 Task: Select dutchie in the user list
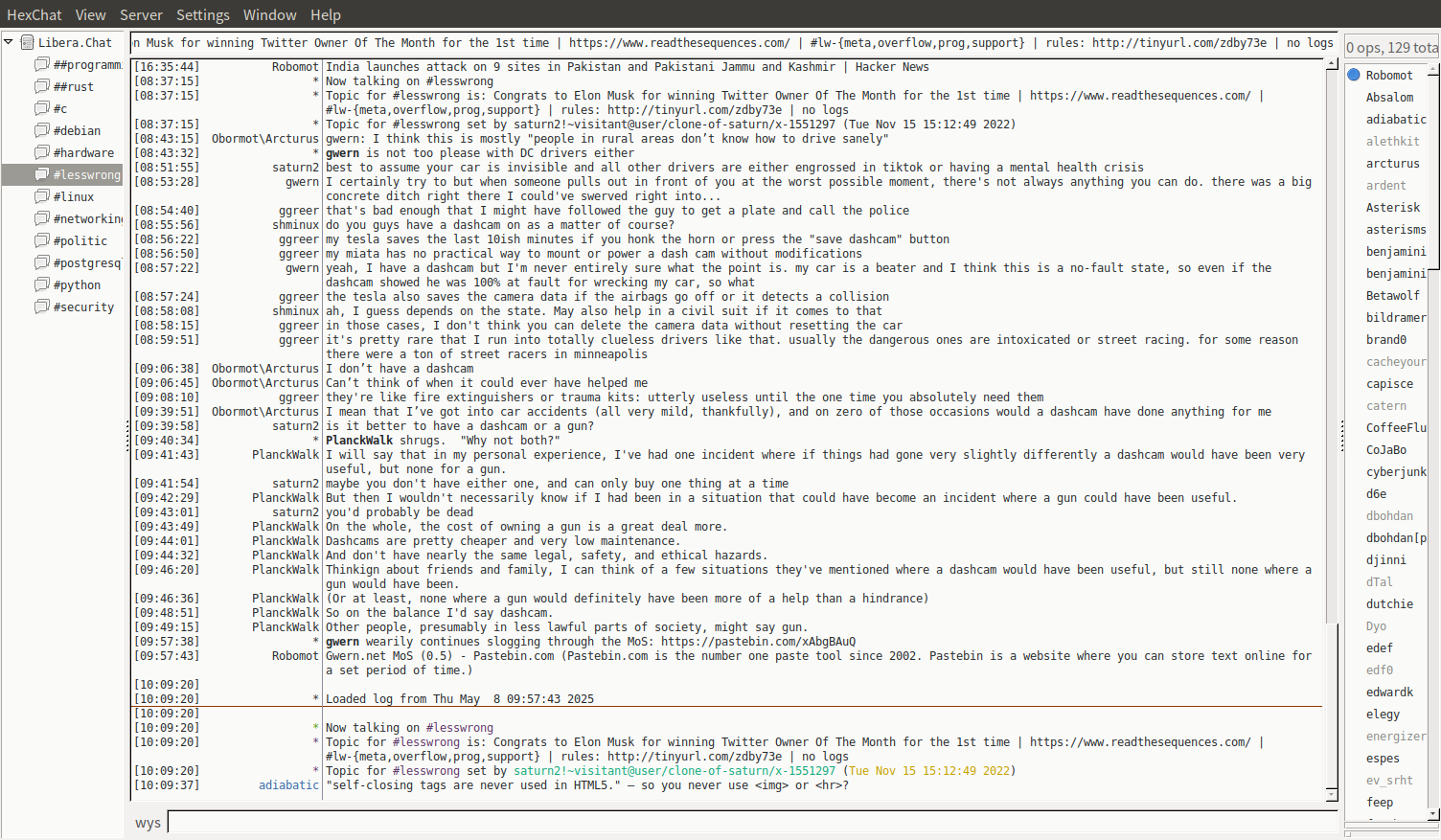[1389, 603]
